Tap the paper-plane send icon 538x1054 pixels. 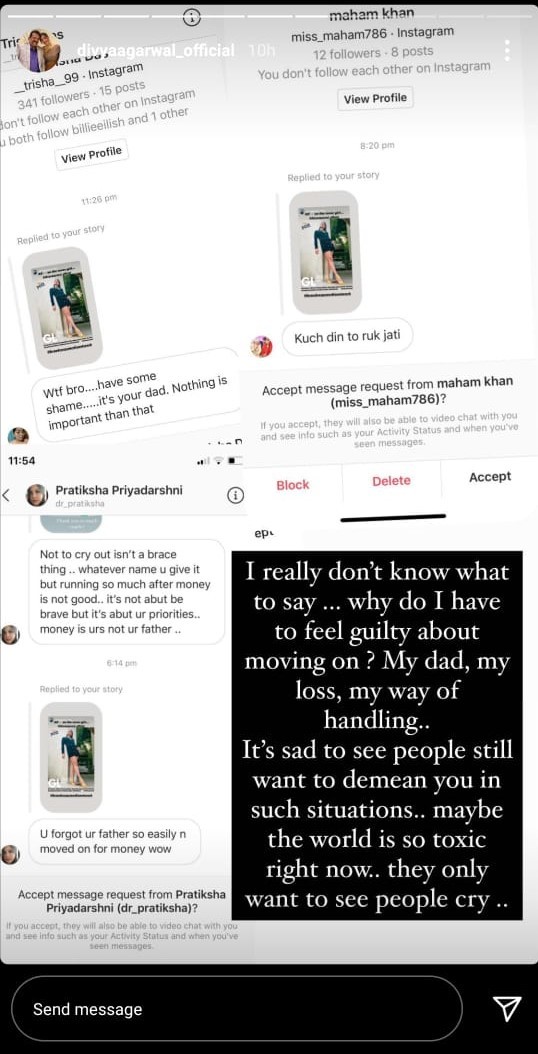pyautogui.click(x=508, y=1008)
